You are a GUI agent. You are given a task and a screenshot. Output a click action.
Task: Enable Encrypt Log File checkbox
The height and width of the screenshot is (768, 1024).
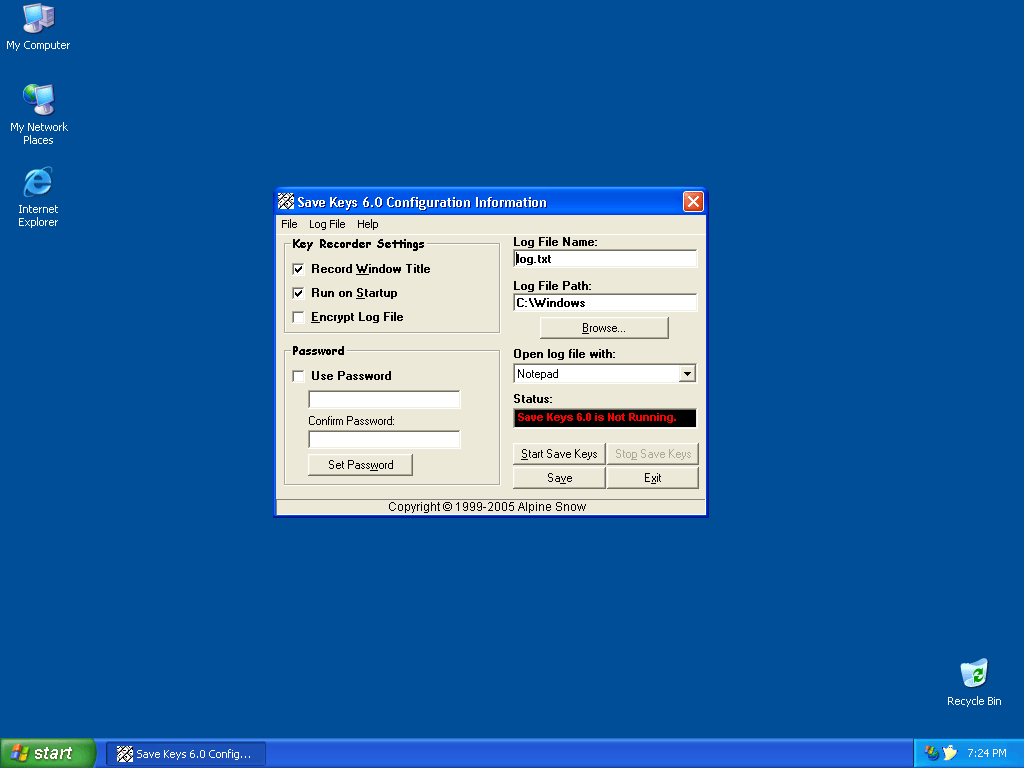(x=298, y=317)
